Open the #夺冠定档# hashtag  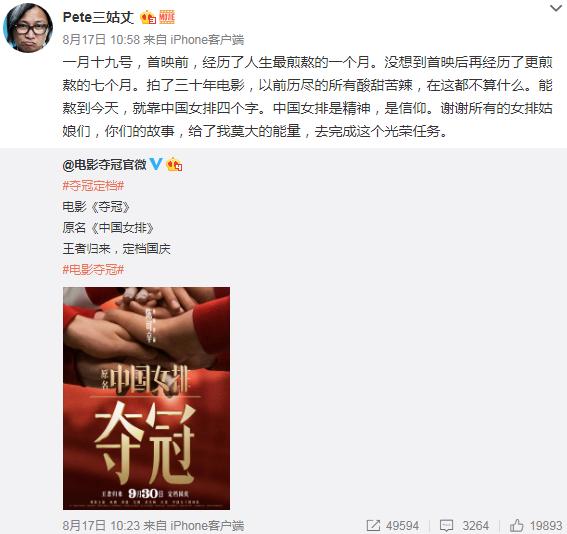coord(93,186)
